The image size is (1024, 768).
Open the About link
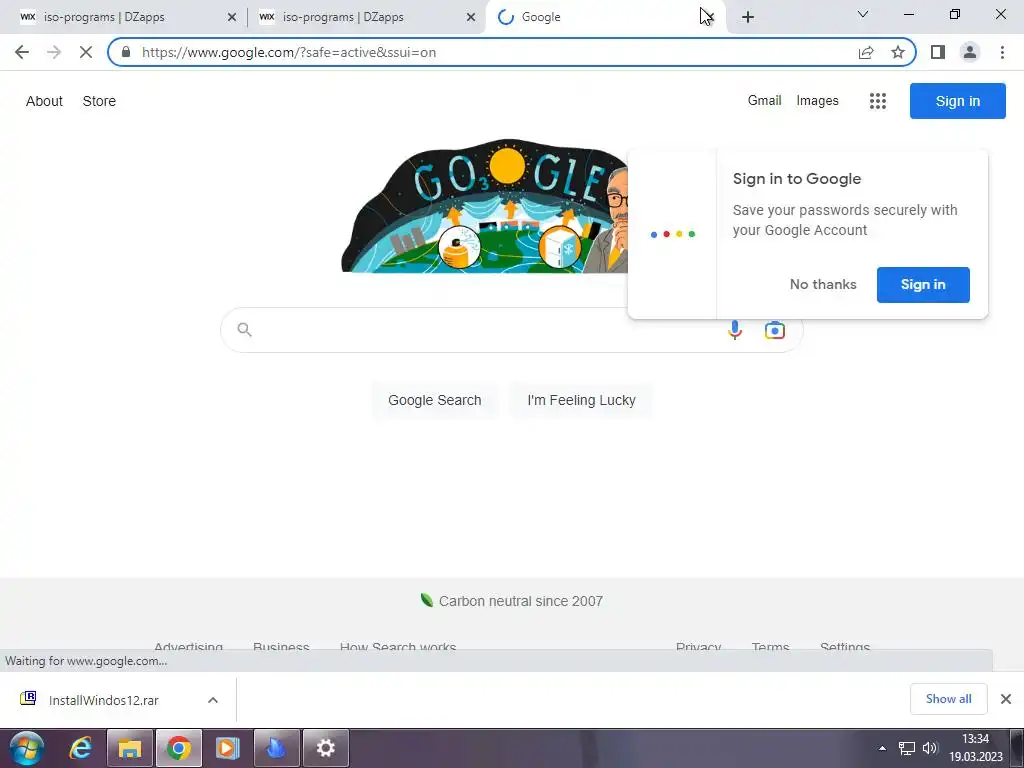(44, 101)
